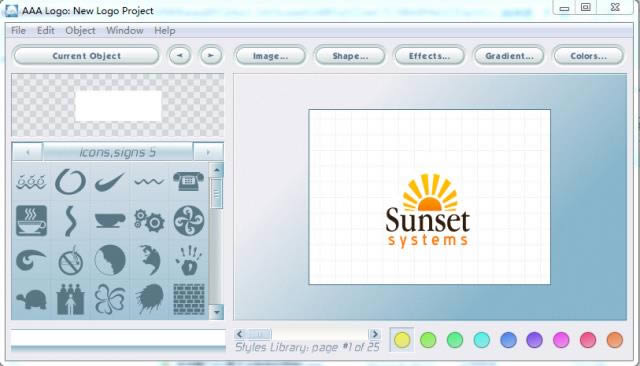Pick the turtle icon
Viewport: 640px width, 366px height.
pyautogui.click(x=31, y=300)
